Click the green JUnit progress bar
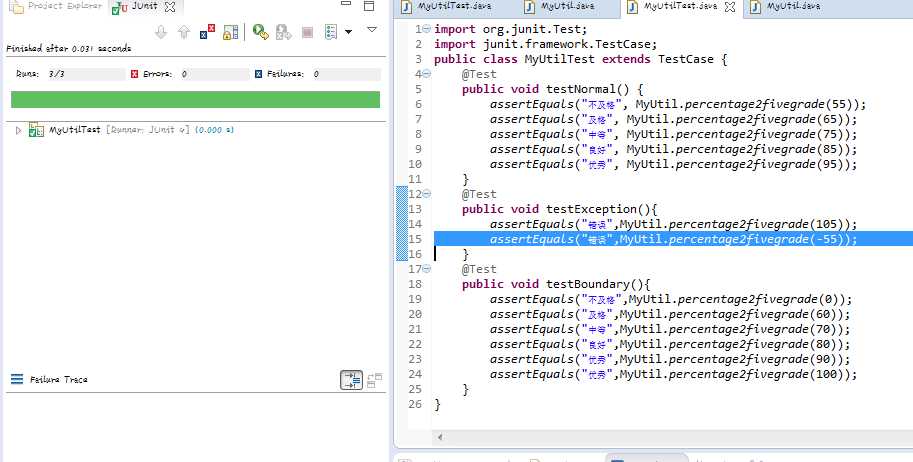 (x=196, y=99)
